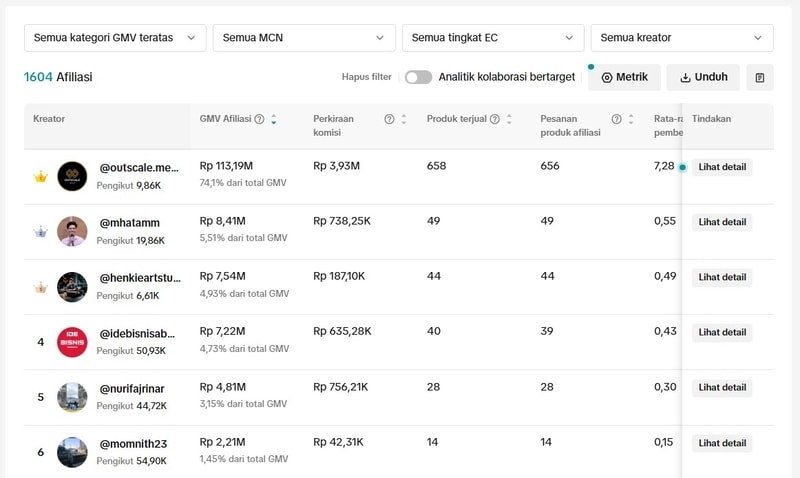Expand the Semua MCN dropdown

coord(304,38)
